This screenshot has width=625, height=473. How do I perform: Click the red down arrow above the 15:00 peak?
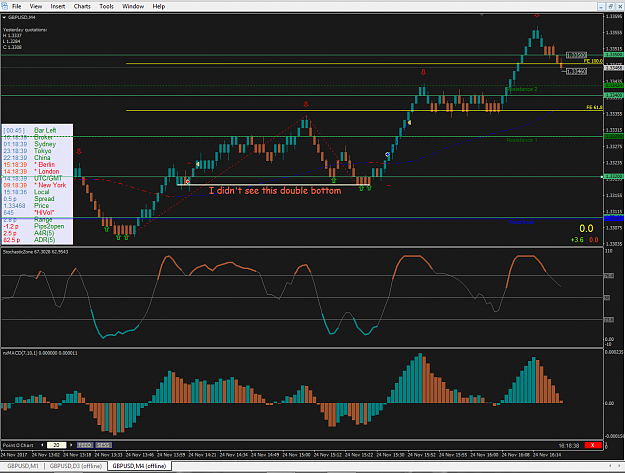point(306,104)
